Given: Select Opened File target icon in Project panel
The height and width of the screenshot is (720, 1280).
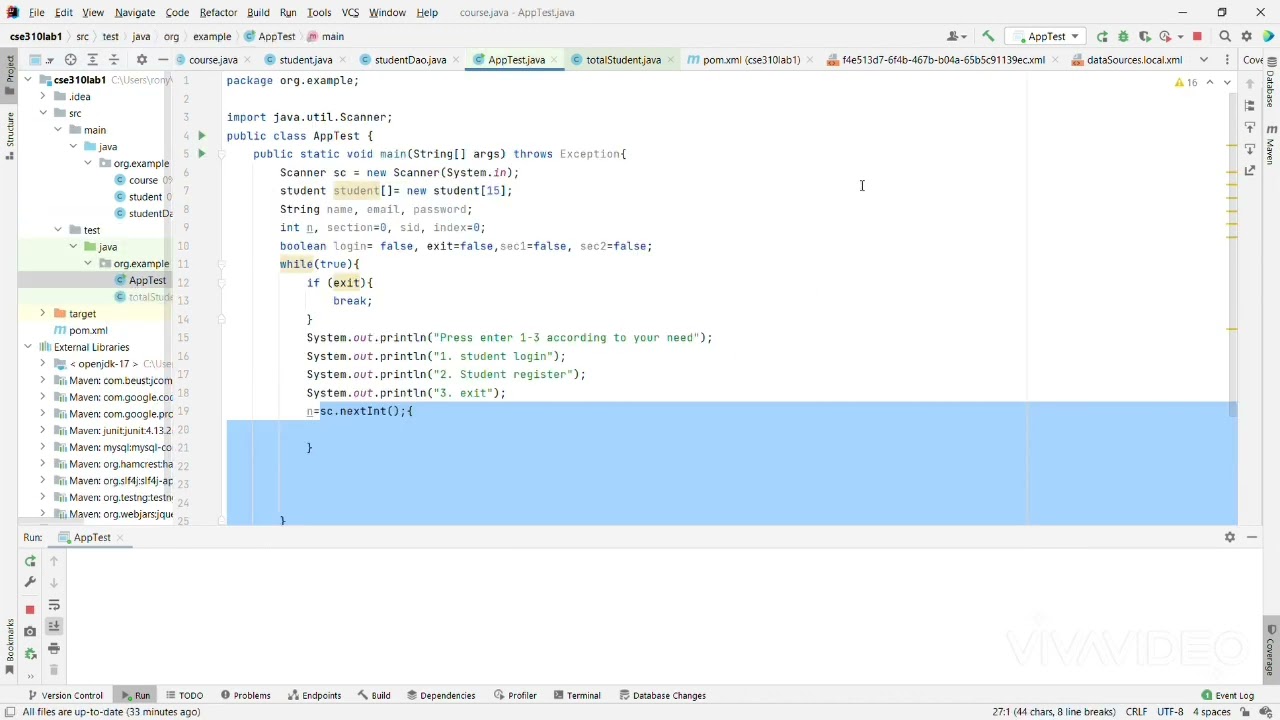Looking at the screenshot, I should [x=70, y=60].
